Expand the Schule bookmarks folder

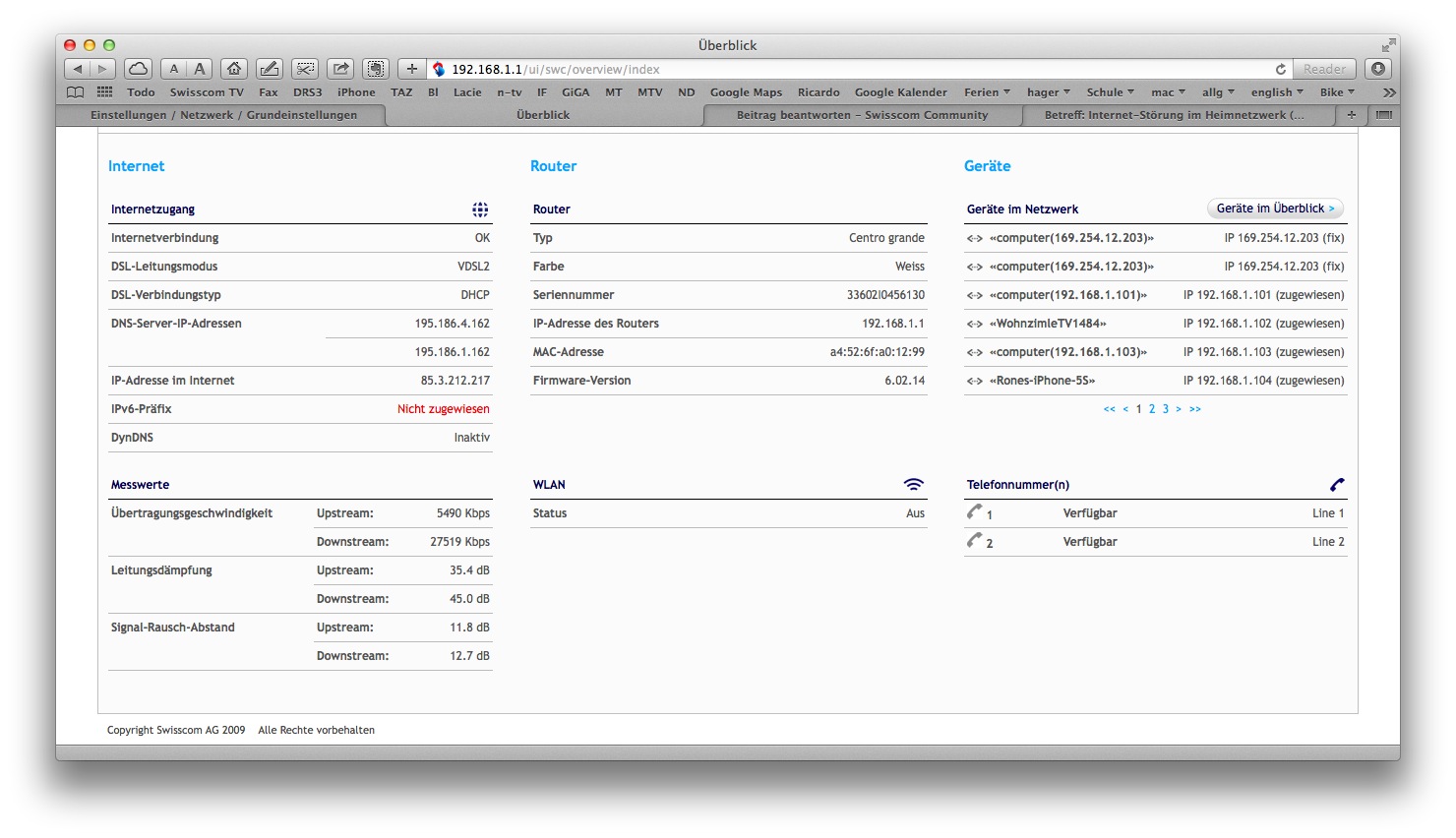[x=1110, y=92]
